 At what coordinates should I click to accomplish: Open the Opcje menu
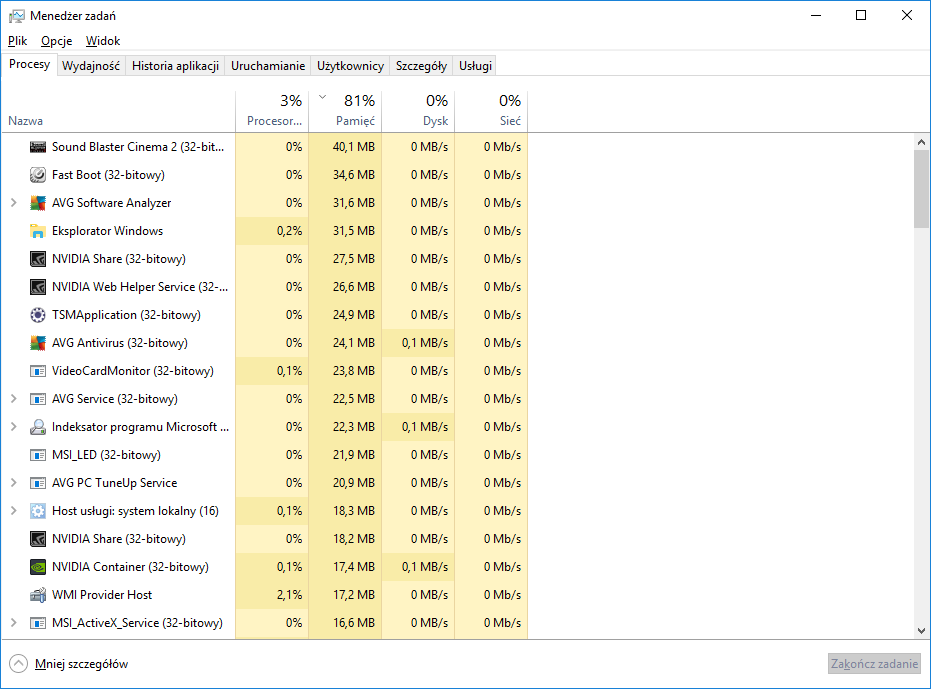(x=56, y=41)
